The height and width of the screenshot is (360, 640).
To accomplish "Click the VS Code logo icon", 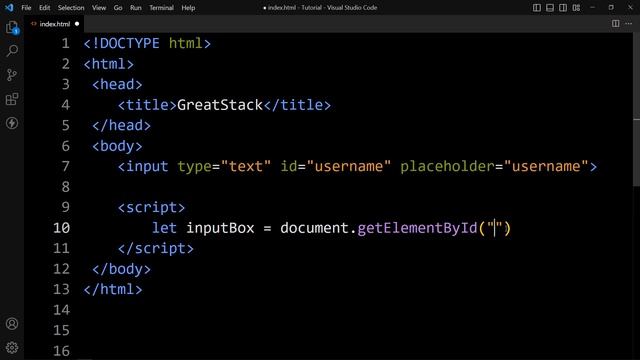I will (9, 7).
